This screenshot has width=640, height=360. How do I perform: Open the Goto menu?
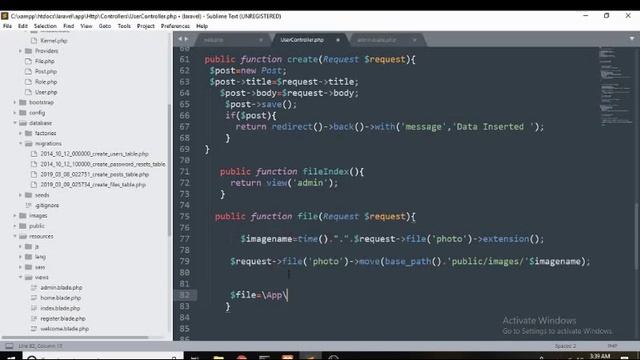(105, 26)
